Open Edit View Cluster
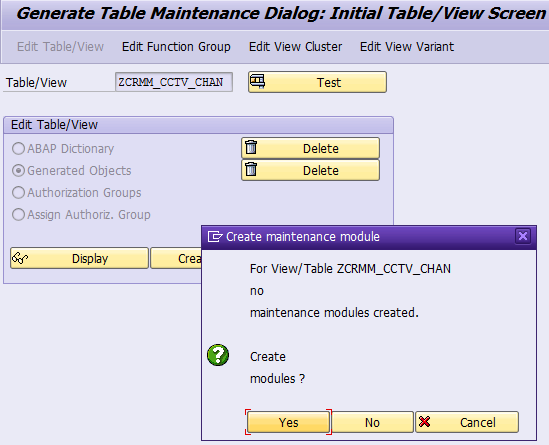The image size is (549, 445). tap(296, 47)
